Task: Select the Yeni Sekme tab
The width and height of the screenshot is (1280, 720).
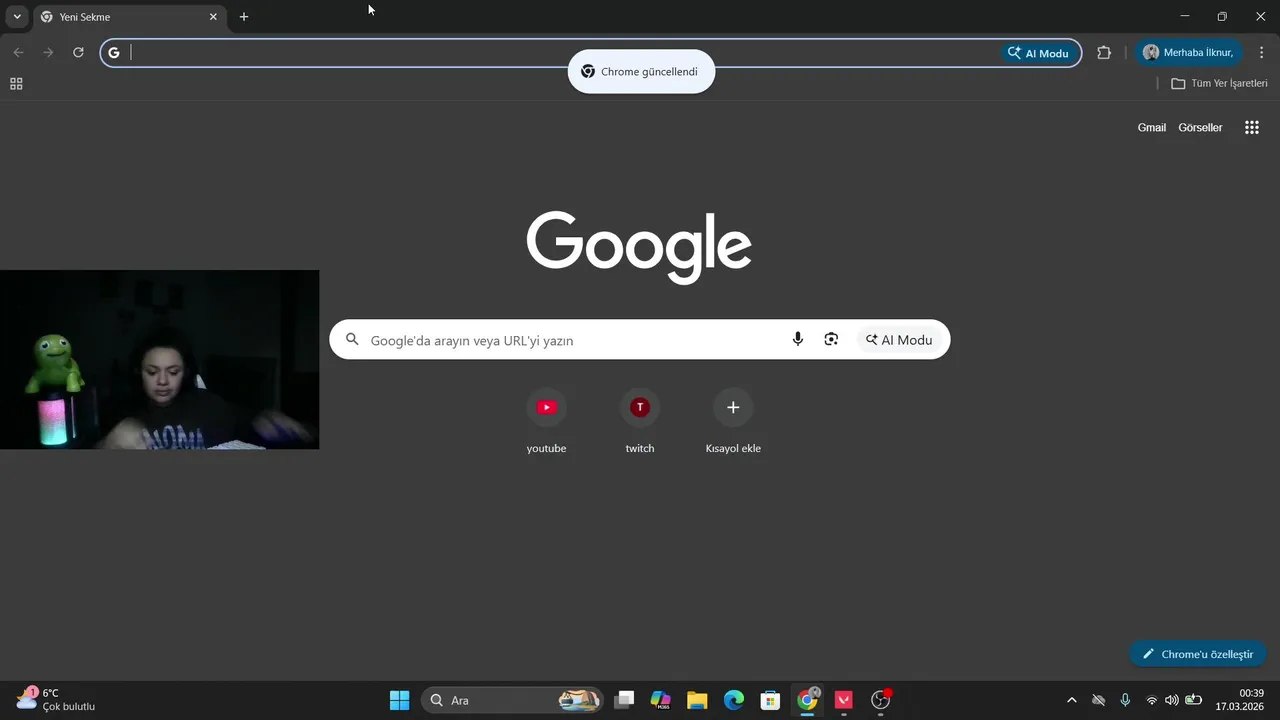Action: pos(128,17)
